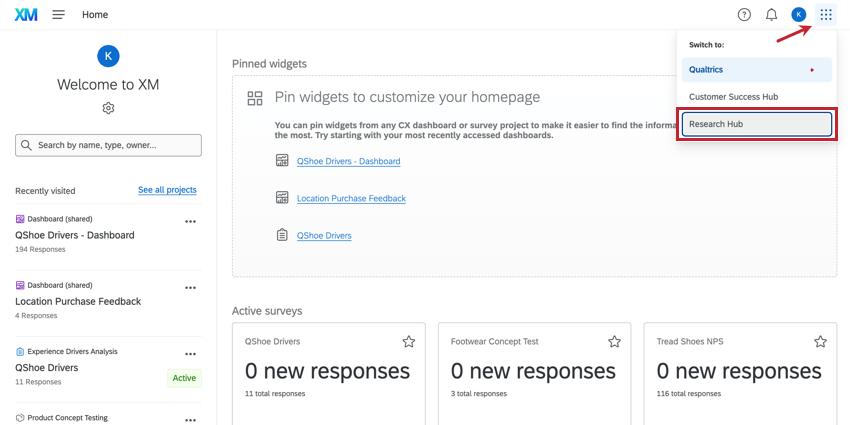Viewport: 850px width, 425px height.
Task: Open the K account avatar menu
Action: click(x=798, y=15)
